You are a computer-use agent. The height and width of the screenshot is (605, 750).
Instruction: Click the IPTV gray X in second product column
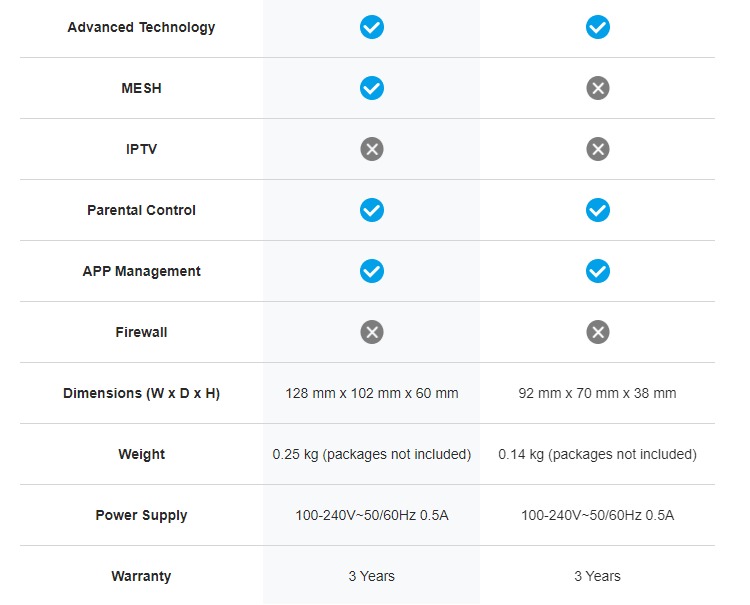597,149
